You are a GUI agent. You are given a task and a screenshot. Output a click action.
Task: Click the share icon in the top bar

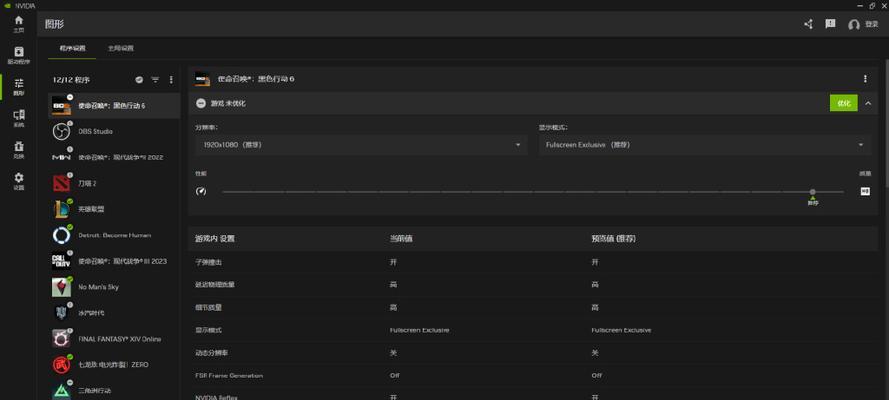pos(808,24)
